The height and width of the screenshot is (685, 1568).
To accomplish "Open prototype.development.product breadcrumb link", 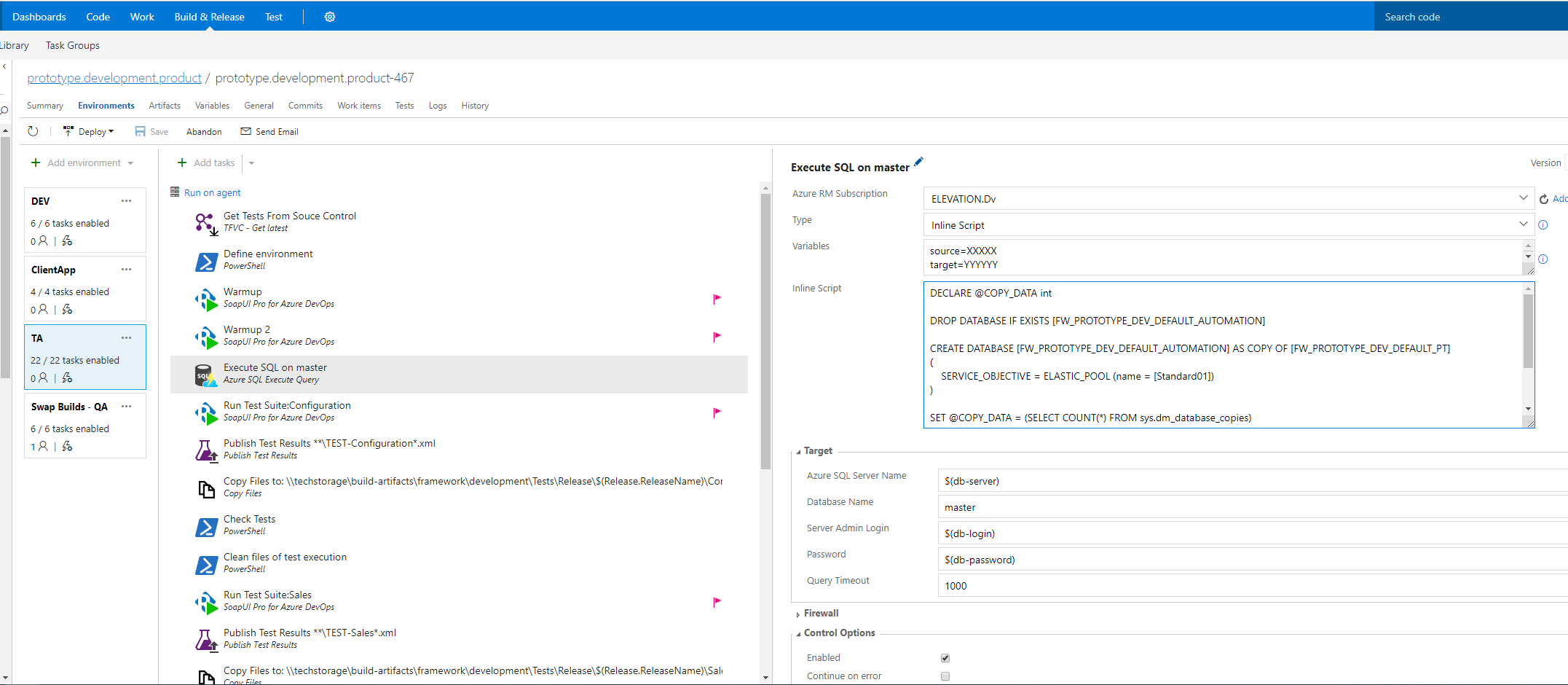I will coord(114,78).
